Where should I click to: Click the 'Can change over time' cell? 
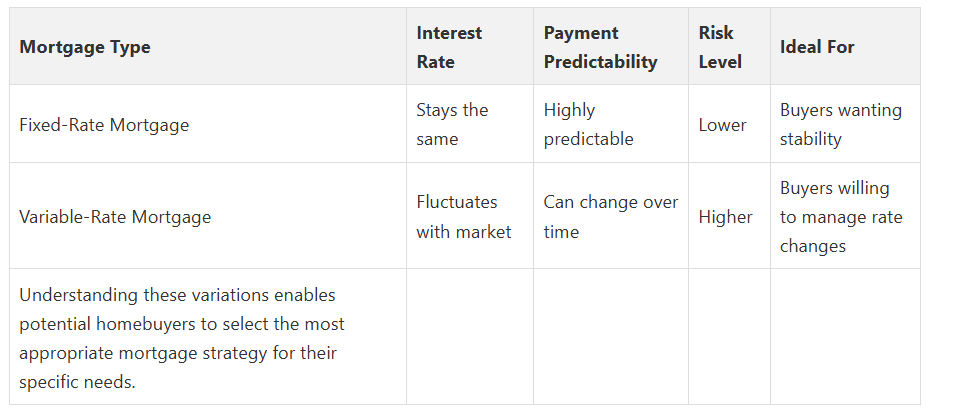610,217
